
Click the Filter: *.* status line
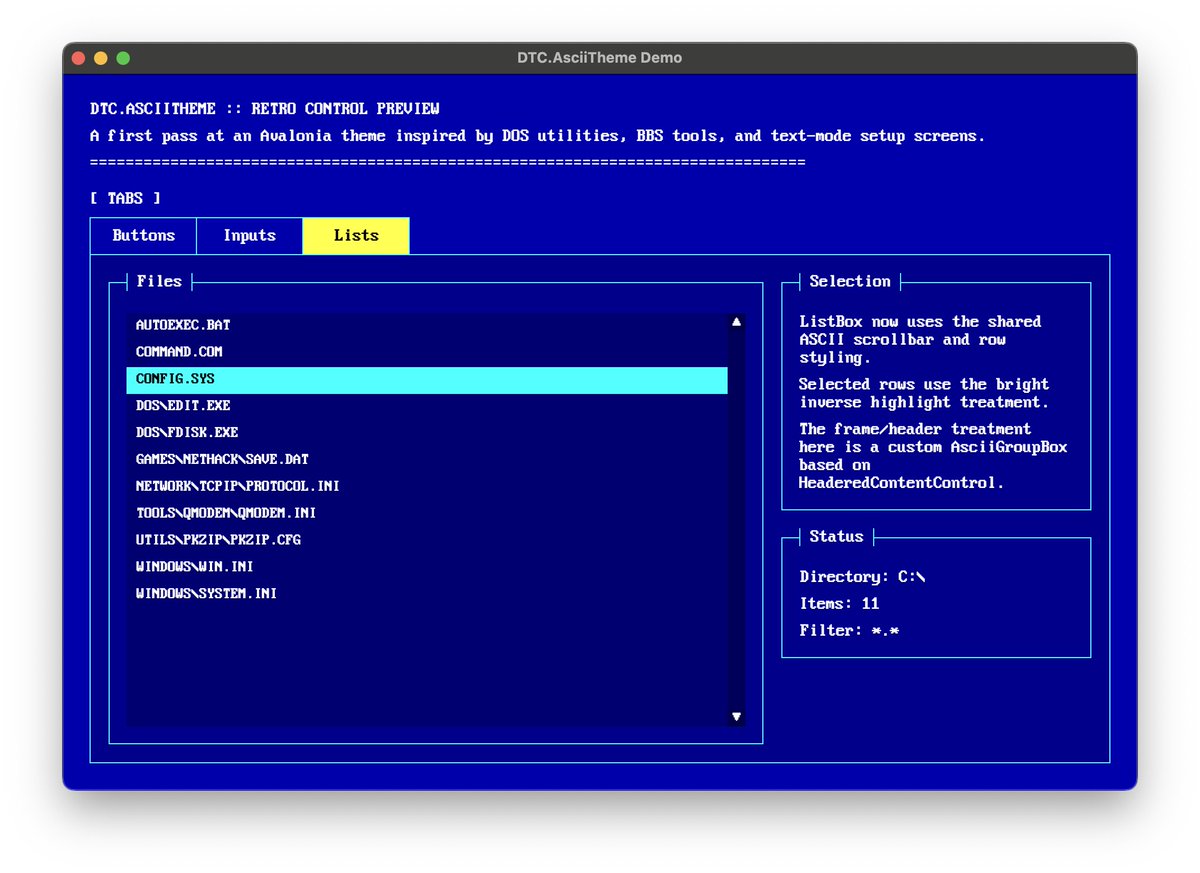[849, 631]
